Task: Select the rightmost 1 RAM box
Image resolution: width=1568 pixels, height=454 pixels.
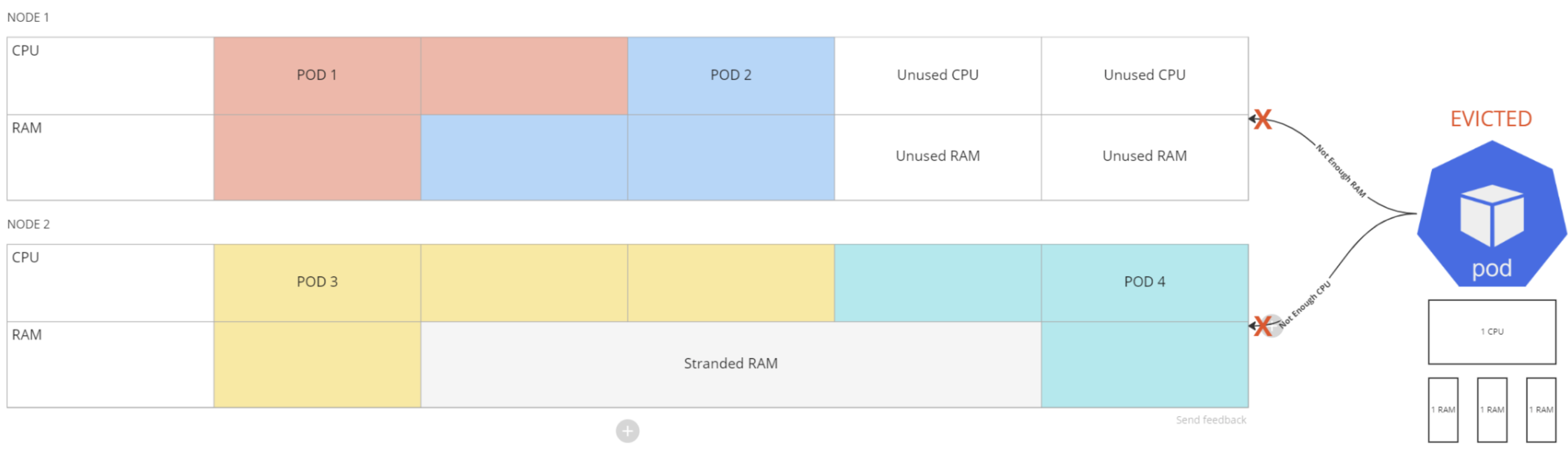Action: (x=1540, y=410)
